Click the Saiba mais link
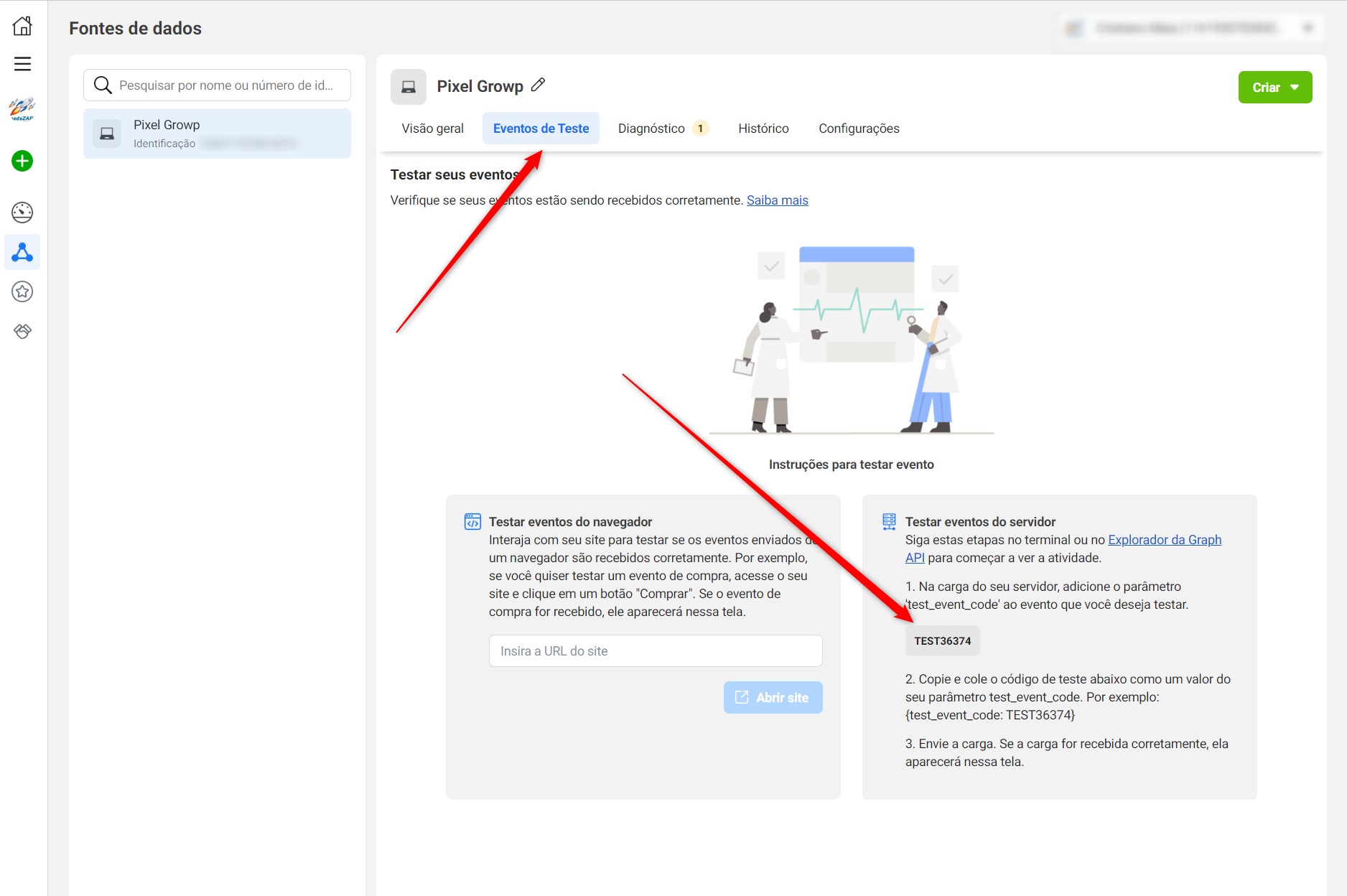Viewport: 1347px width, 896px height. pyautogui.click(x=777, y=200)
